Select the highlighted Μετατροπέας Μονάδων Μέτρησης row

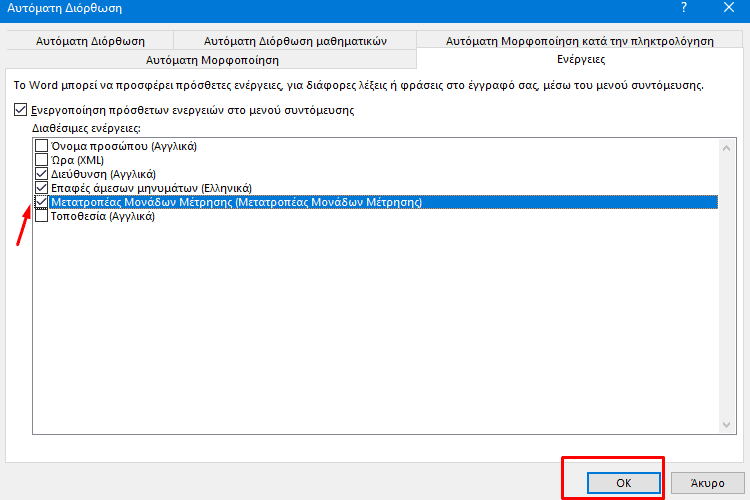click(x=384, y=202)
